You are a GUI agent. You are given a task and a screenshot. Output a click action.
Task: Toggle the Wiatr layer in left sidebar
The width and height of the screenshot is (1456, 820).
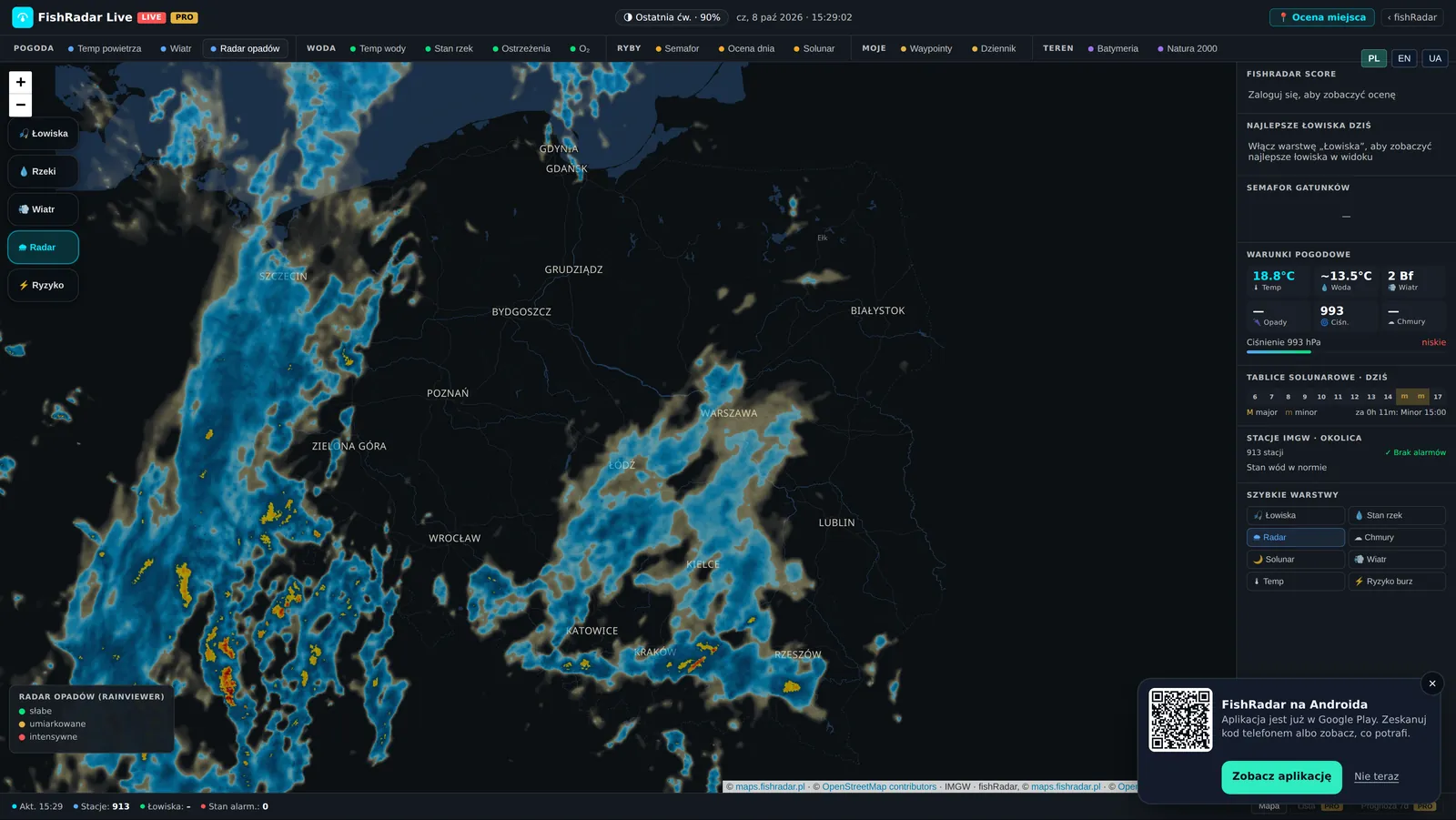(43, 209)
